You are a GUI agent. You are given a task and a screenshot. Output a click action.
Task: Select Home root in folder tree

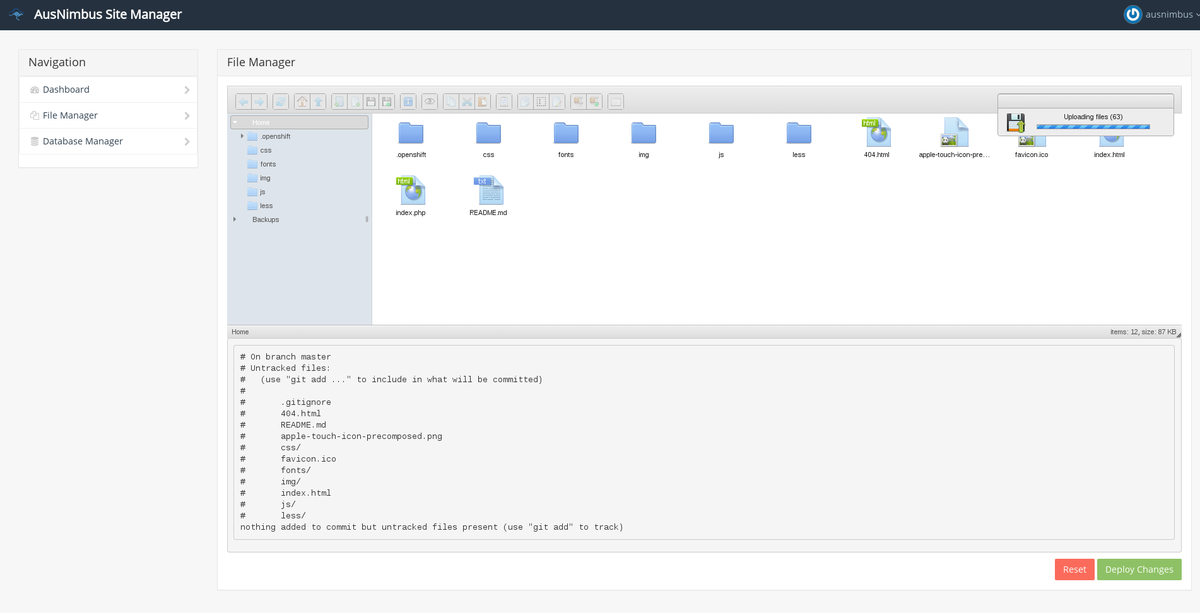pyautogui.click(x=299, y=122)
